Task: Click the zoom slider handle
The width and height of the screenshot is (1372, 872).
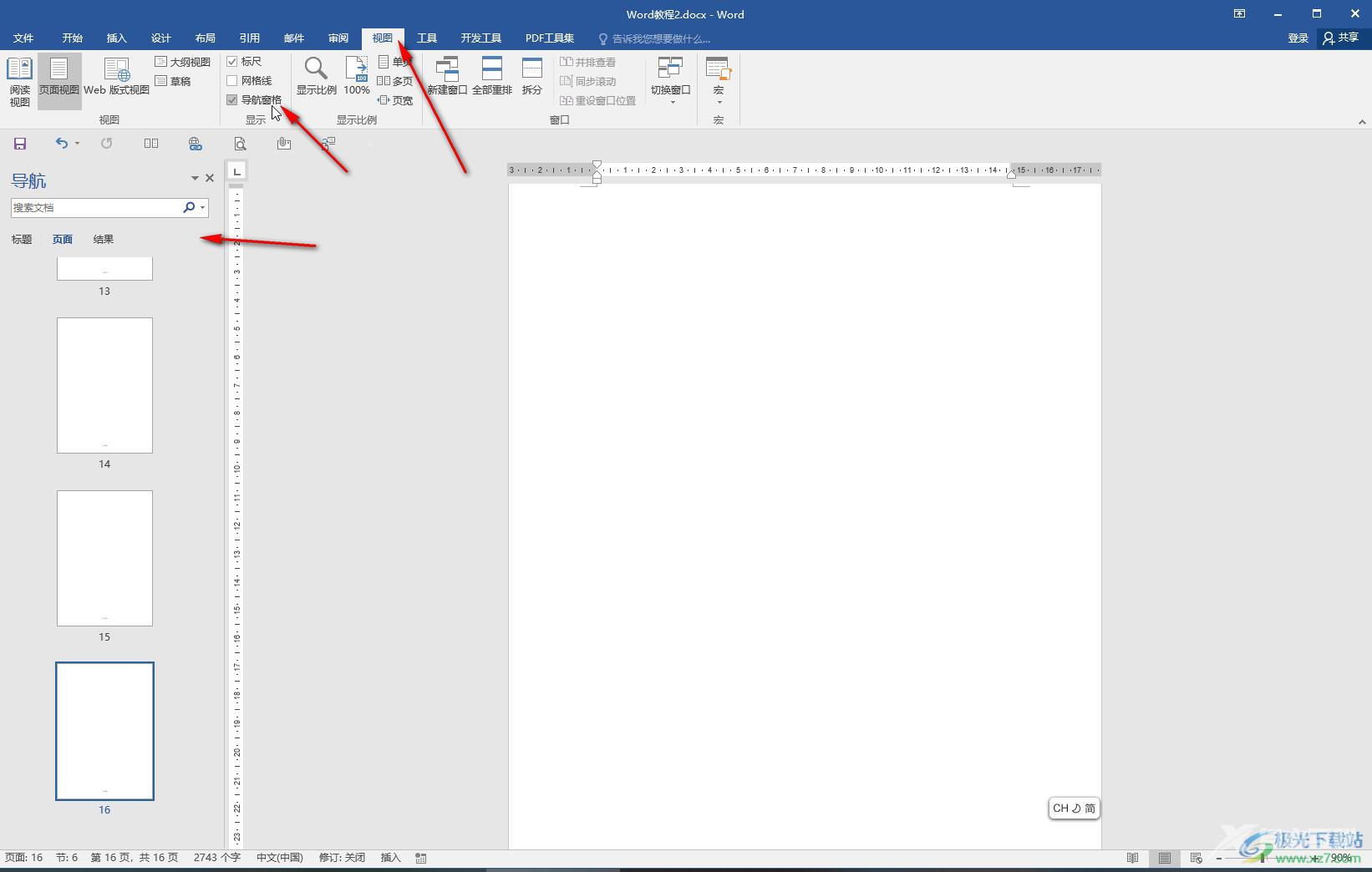Action: click(1263, 858)
